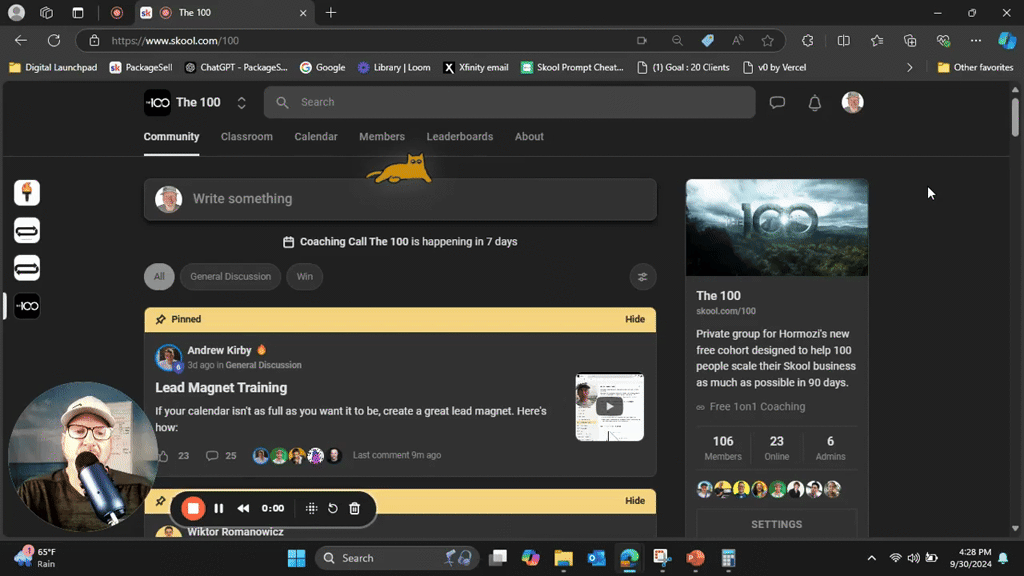Stop the screen recording
This screenshot has height=576, width=1024.
(x=193, y=508)
